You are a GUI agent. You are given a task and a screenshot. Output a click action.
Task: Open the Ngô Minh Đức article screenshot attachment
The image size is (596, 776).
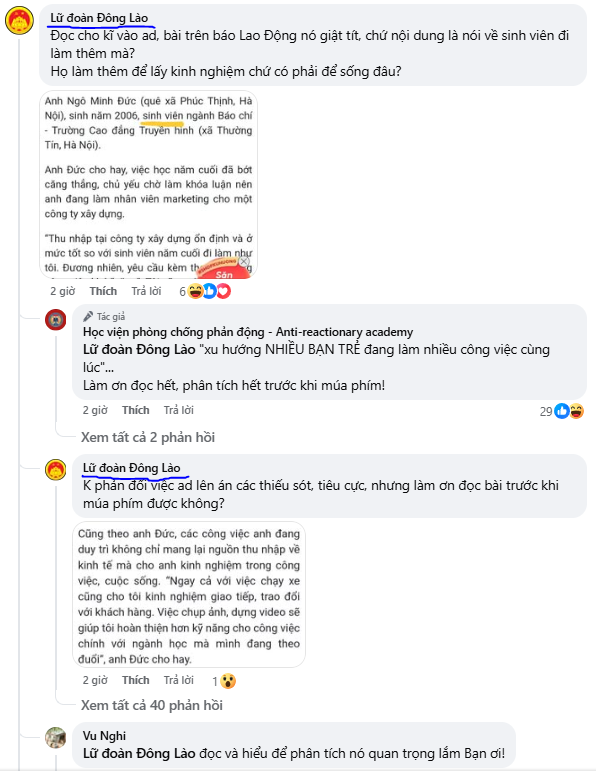click(149, 185)
